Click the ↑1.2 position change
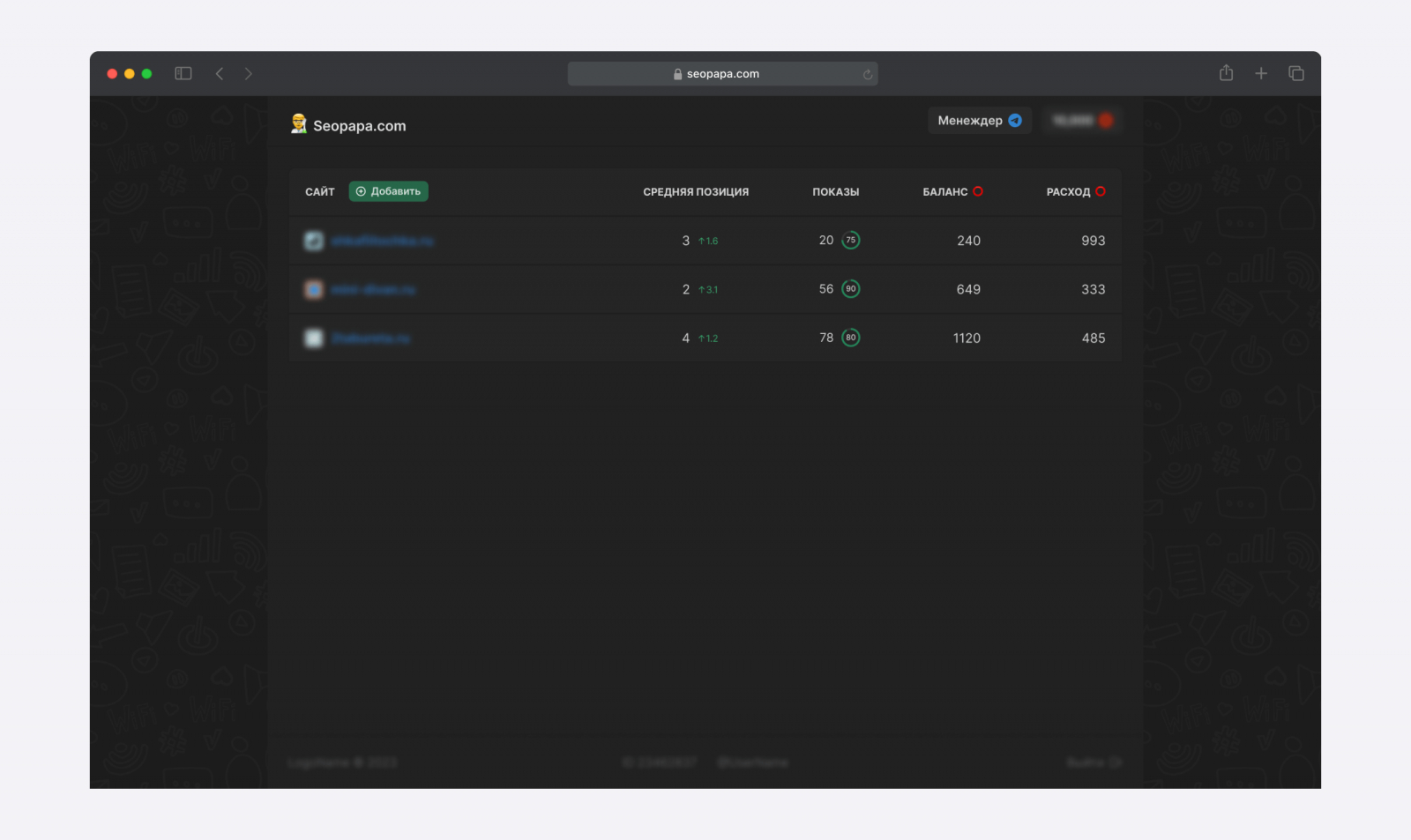 tap(708, 338)
